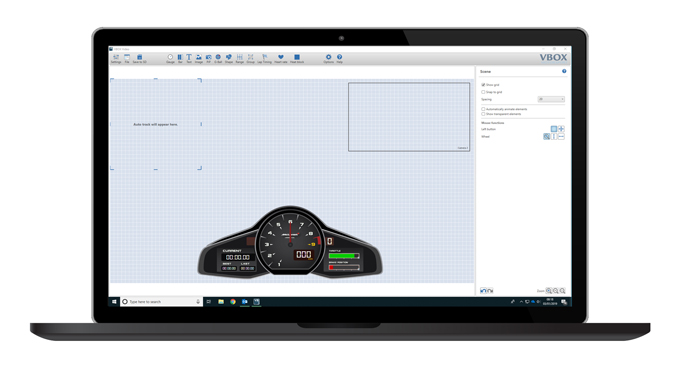The height and width of the screenshot is (368, 680).
Task: Click the zoom in magnifier button
Action: [549, 291]
